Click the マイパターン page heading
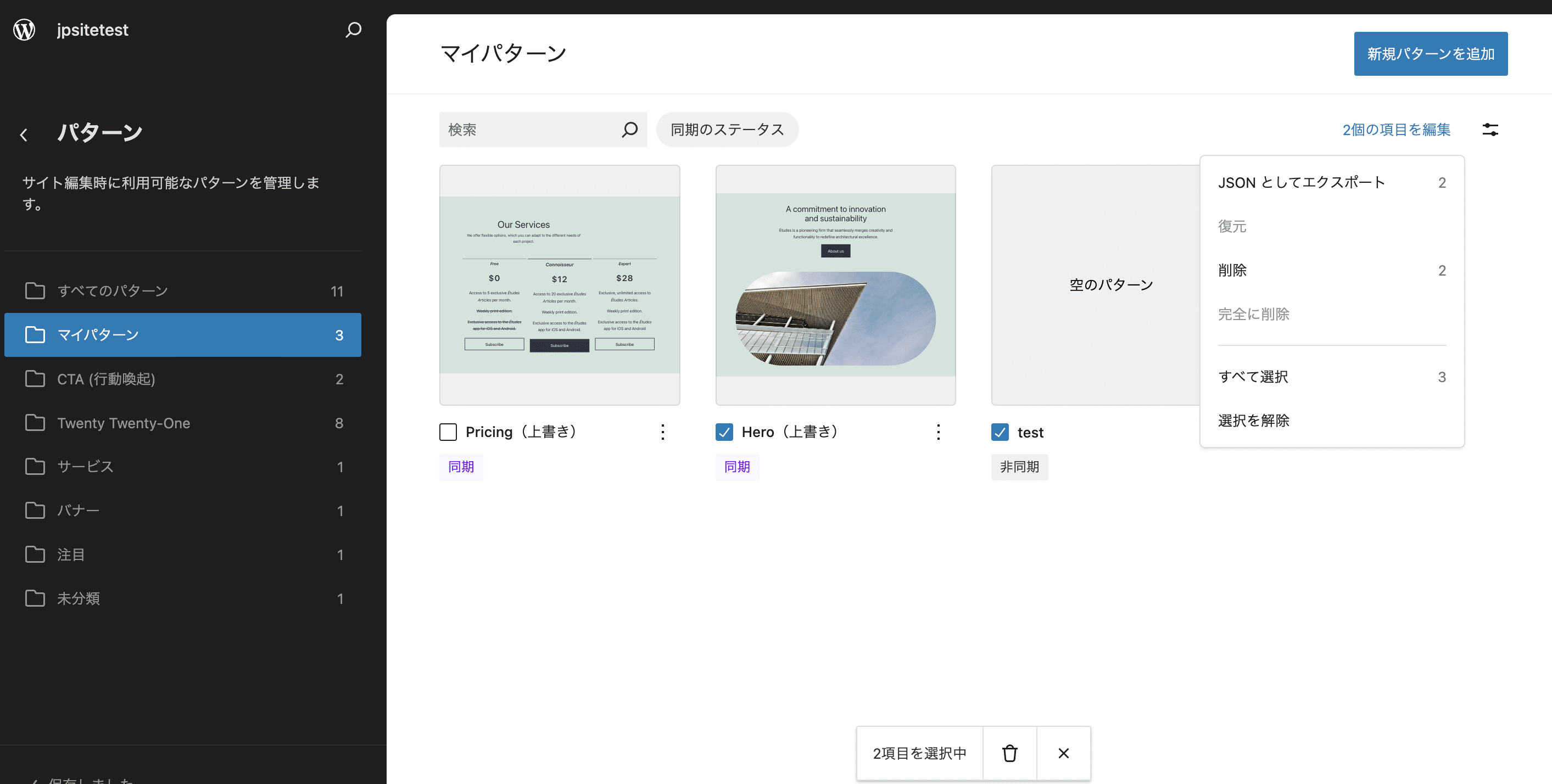The width and height of the screenshot is (1552, 784). pyautogui.click(x=503, y=54)
